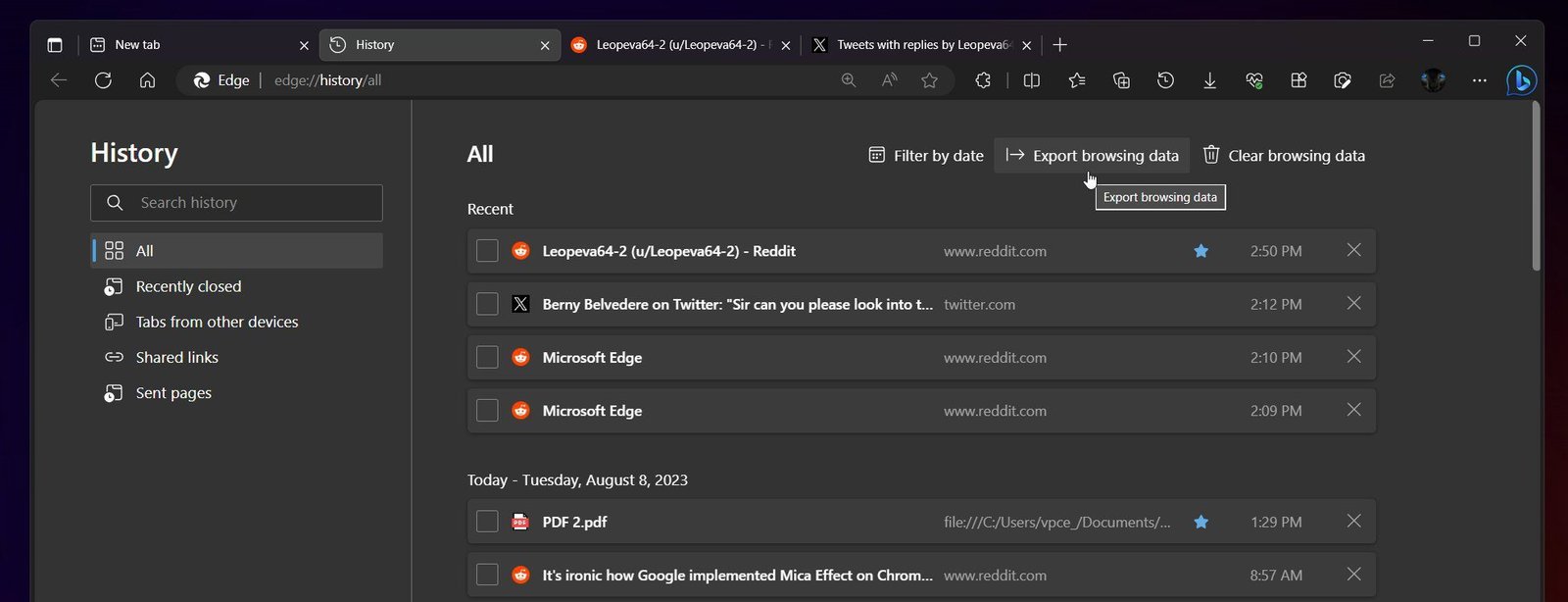Open the Extensions puzzle icon
1568x602 pixels.
click(983, 80)
